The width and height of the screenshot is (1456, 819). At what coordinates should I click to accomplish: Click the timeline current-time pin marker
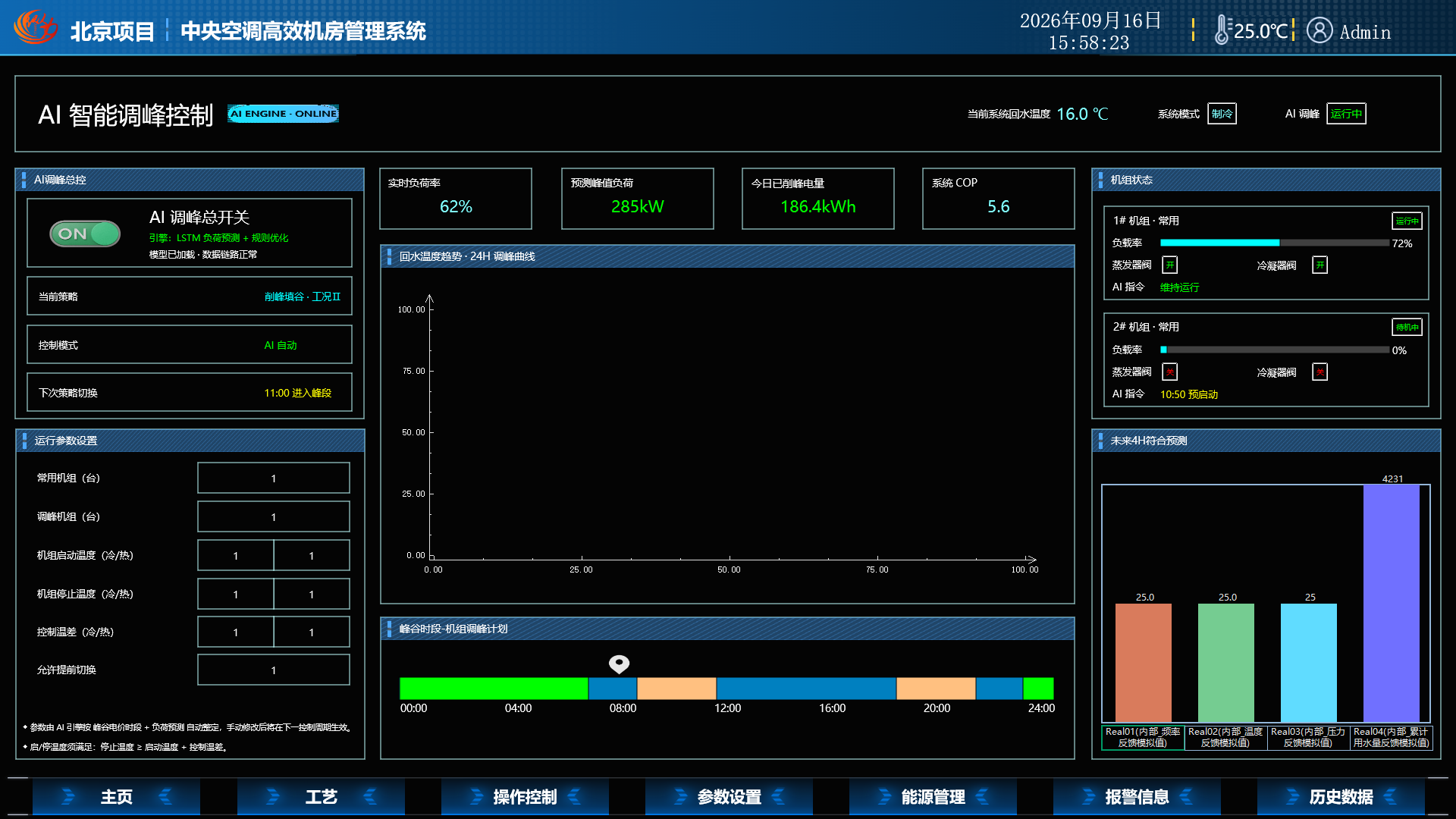(619, 664)
